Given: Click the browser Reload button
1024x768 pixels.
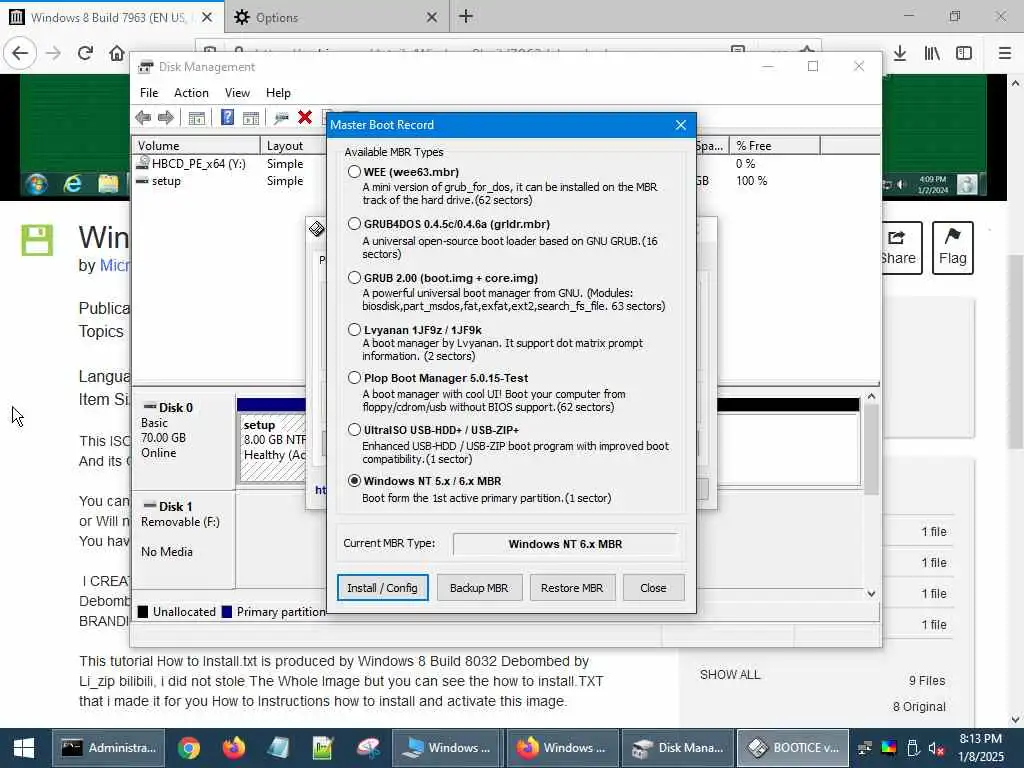Looking at the screenshot, I should [x=85, y=53].
